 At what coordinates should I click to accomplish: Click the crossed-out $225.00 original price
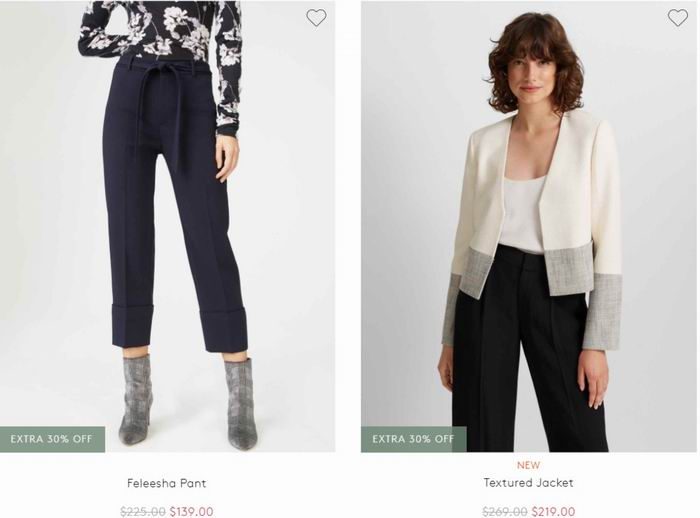click(143, 511)
